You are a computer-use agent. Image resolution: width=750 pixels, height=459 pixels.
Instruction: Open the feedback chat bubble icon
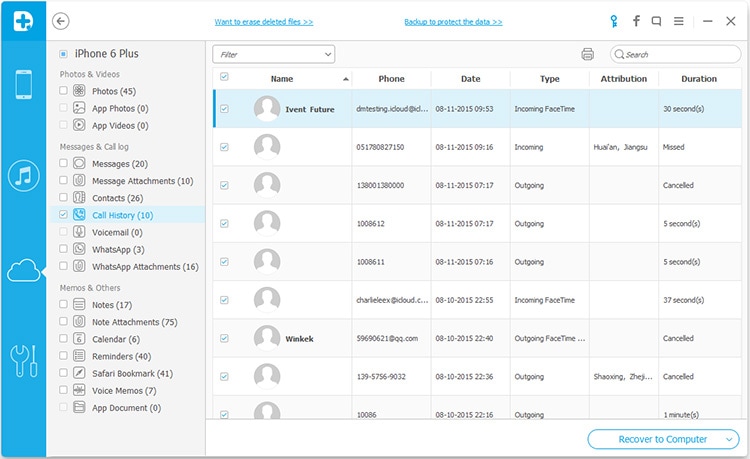(656, 21)
